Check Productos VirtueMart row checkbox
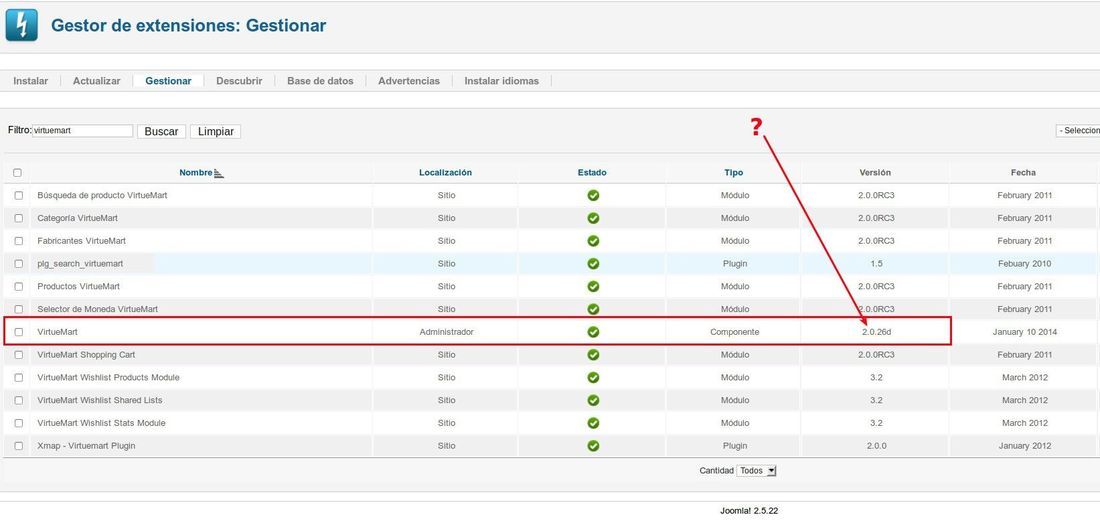This screenshot has height=521, width=1100. (19, 287)
